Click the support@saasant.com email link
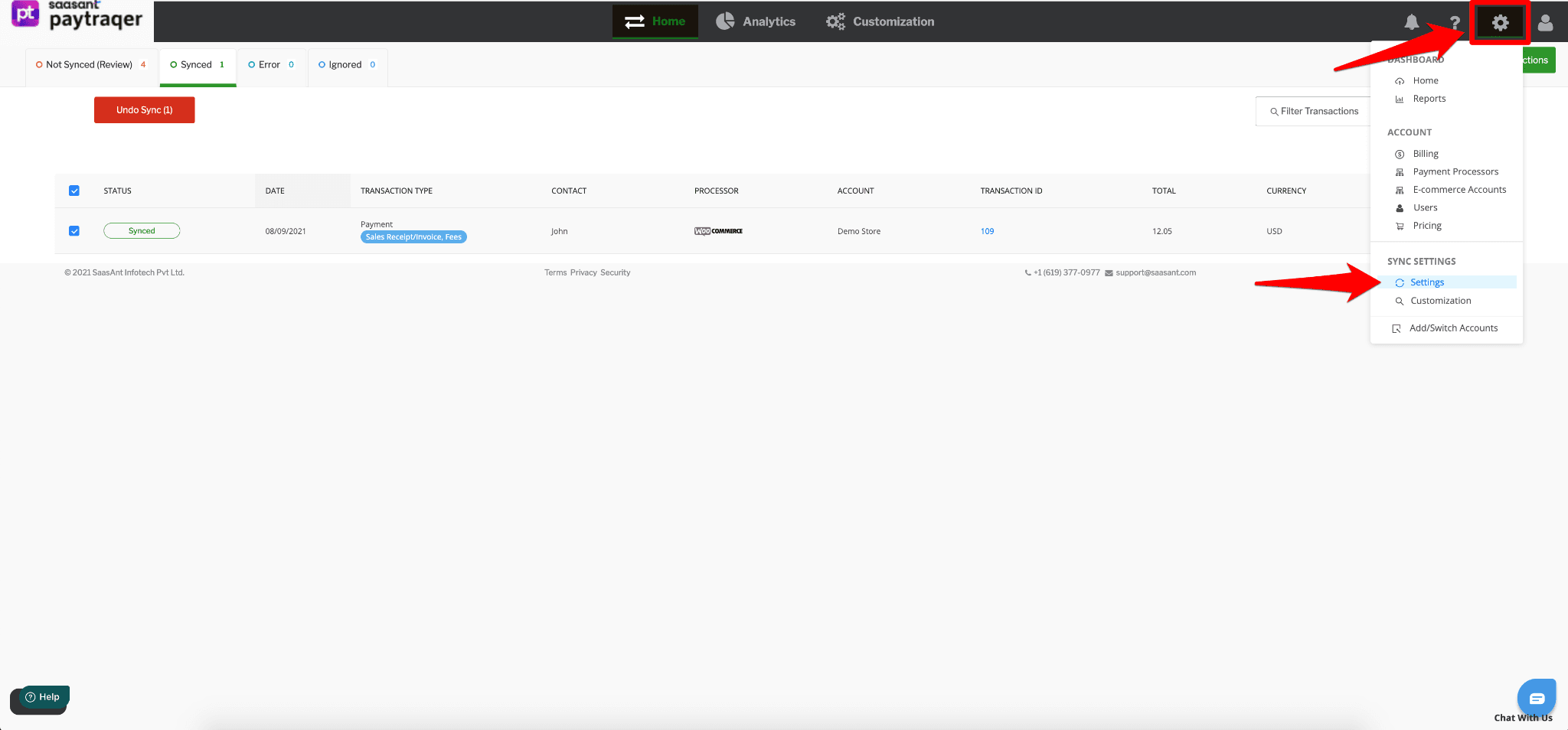The image size is (1568, 730). (x=1155, y=272)
